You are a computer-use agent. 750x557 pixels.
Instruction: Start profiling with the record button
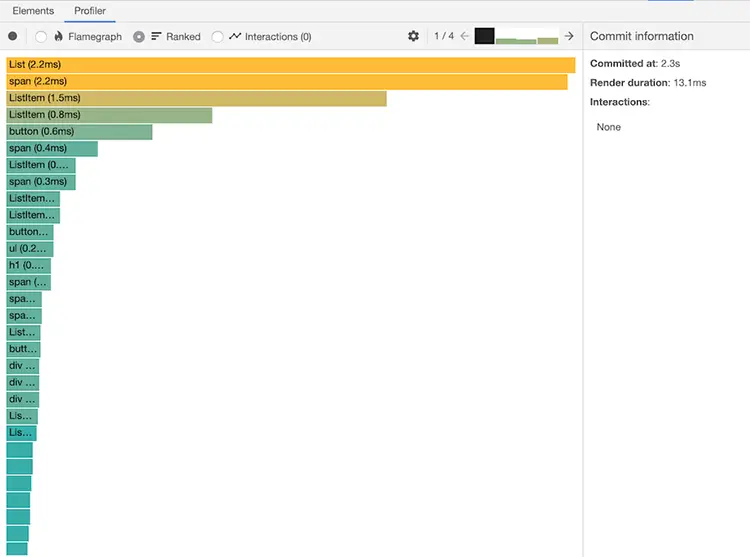(13, 36)
